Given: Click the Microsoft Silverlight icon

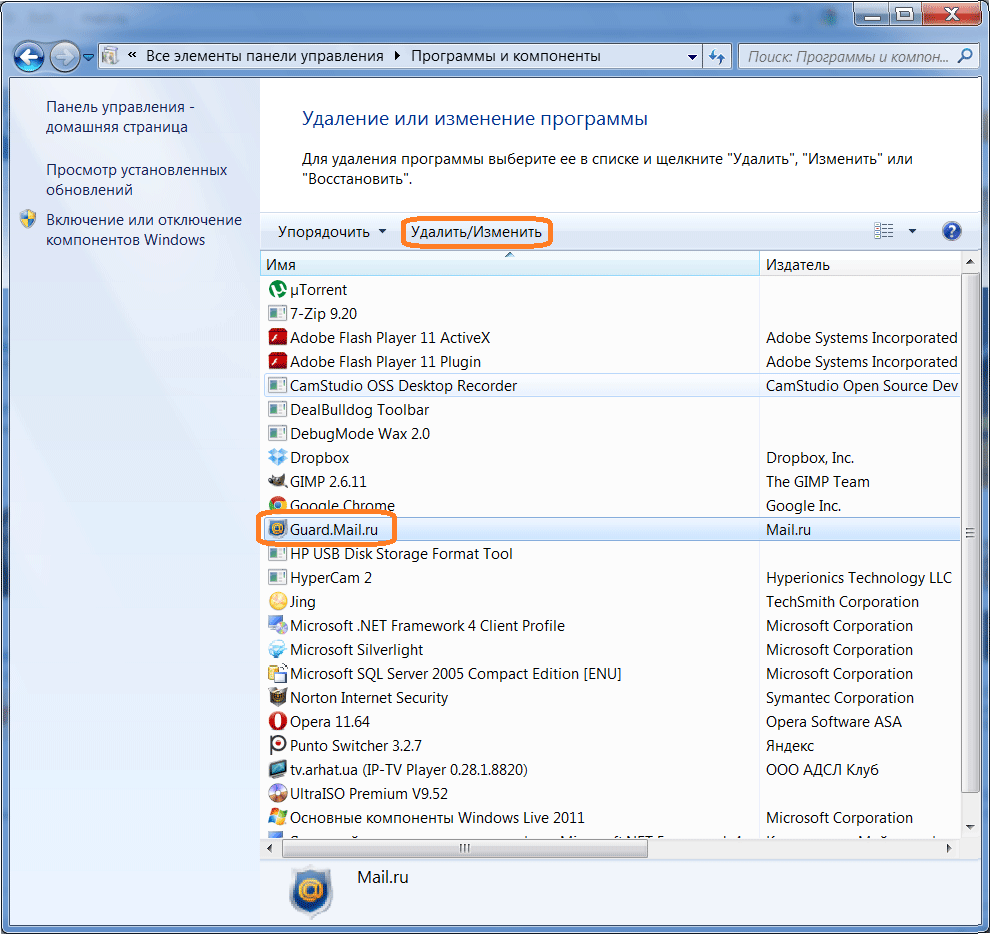Looking at the screenshot, I should [x=277, y=649].
